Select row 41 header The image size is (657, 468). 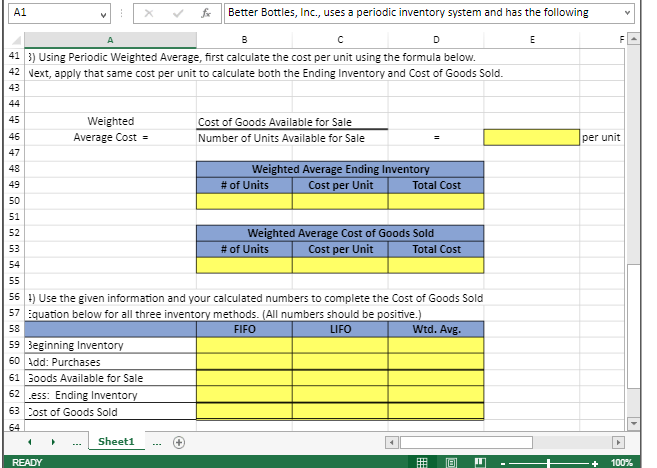pyautogui.click(x=14, y=56)
